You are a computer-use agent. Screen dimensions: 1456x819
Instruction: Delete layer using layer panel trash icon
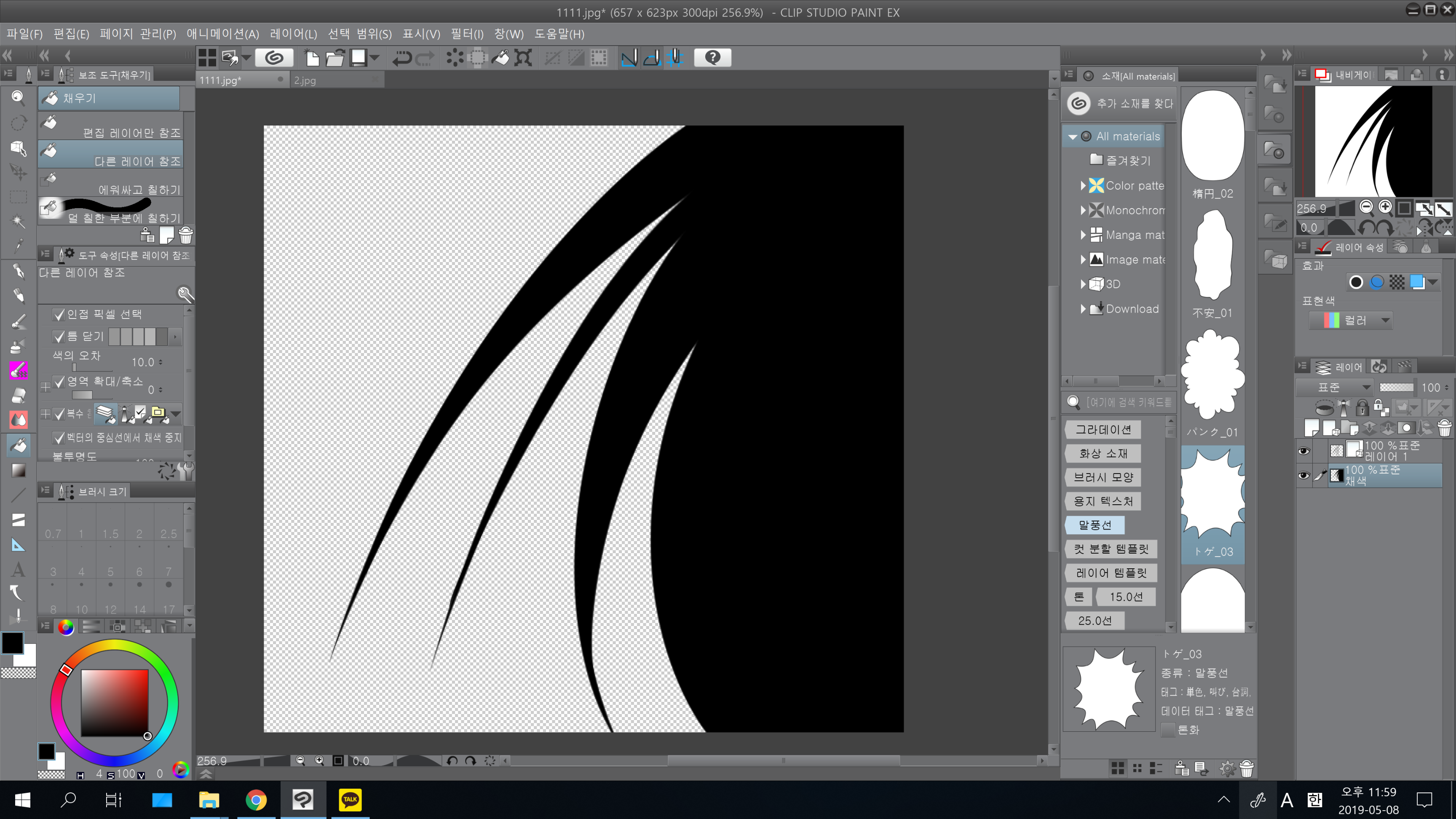point(1444,428)
